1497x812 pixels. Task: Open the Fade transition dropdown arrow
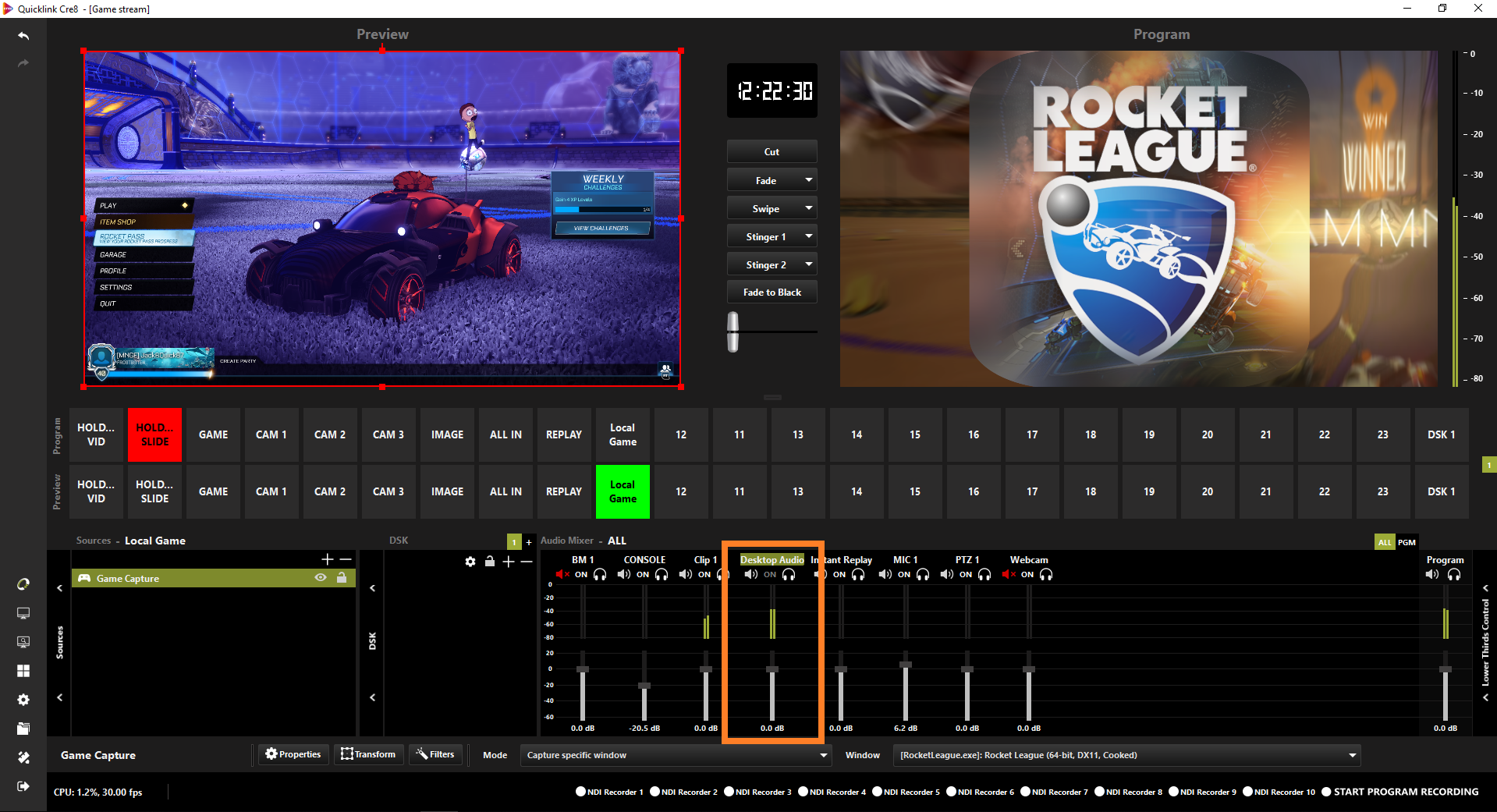pos(809,180)
